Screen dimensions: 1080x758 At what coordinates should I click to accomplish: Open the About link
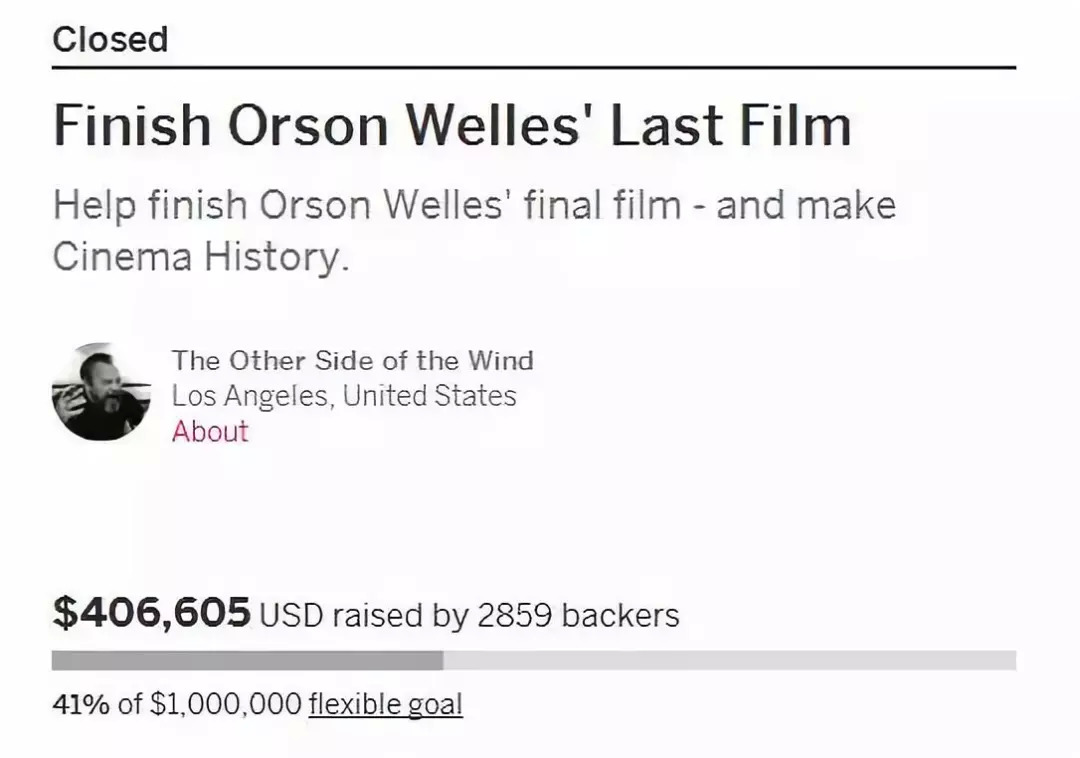pos(210,431)
